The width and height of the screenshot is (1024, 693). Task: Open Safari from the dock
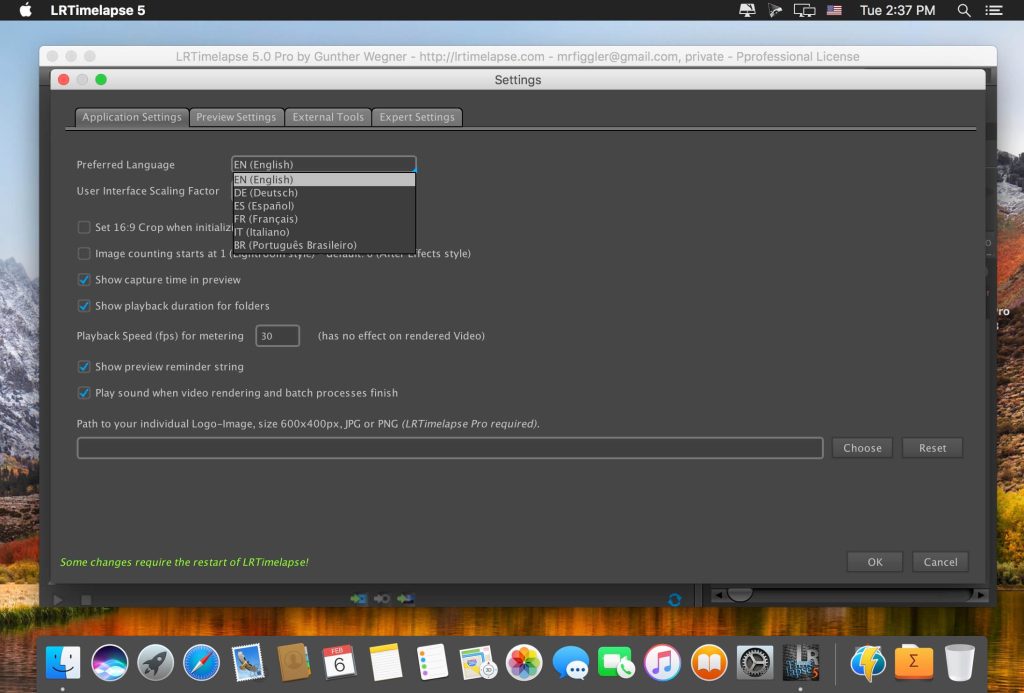click(201, 662)
